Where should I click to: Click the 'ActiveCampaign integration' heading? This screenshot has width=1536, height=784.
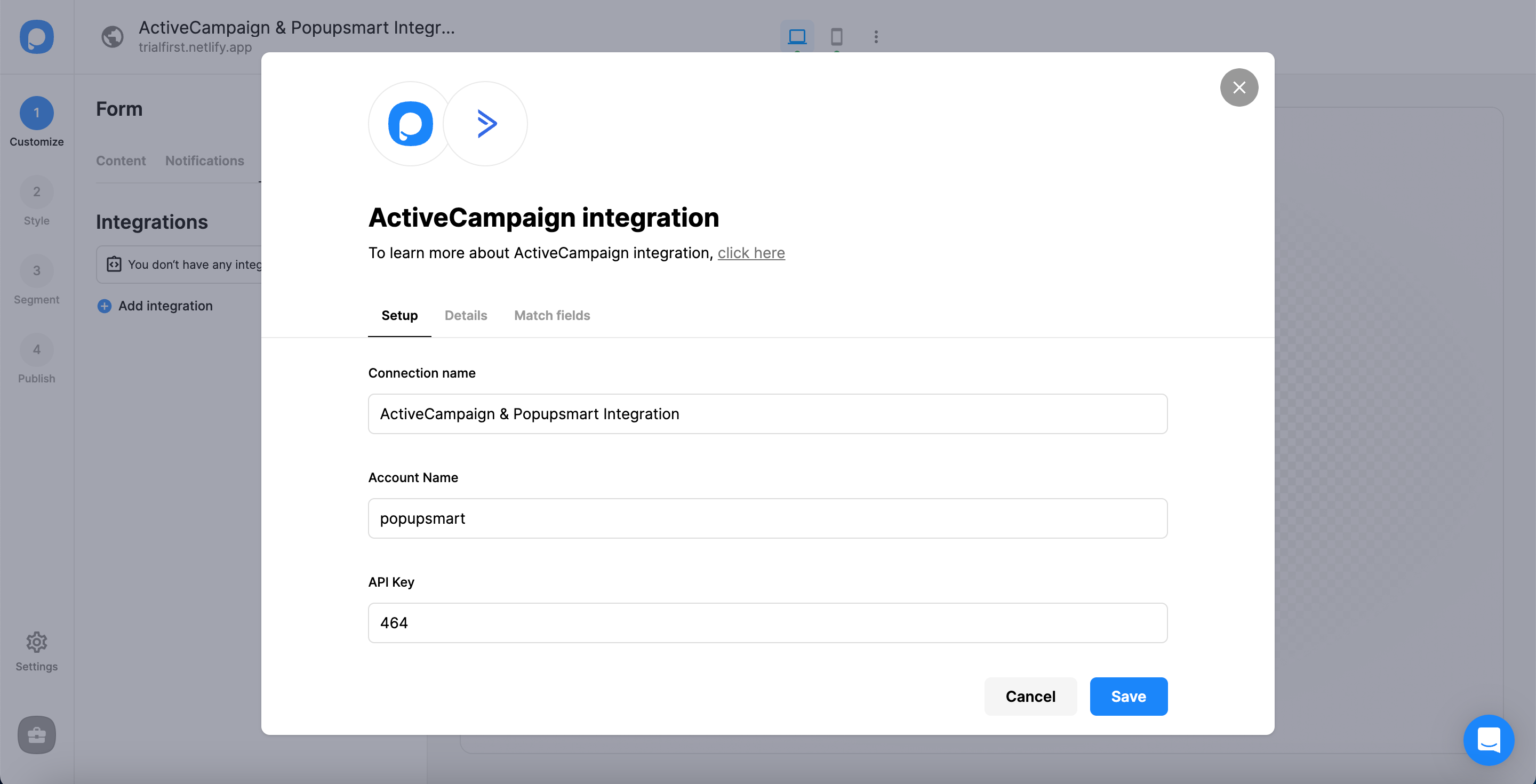544,217
